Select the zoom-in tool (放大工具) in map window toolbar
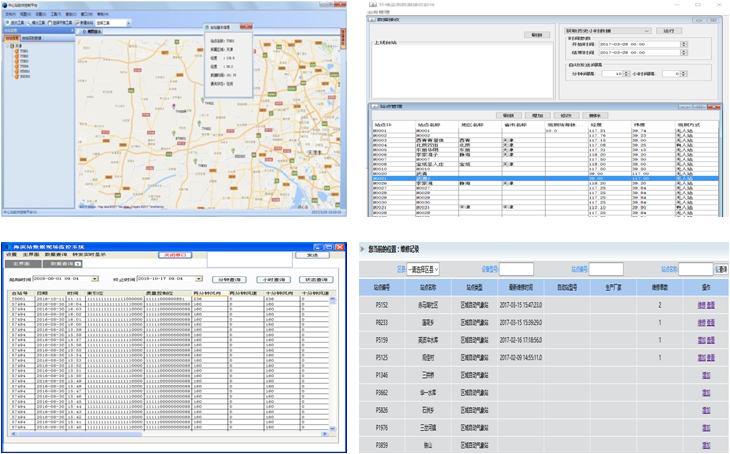730x454 pixels. click(14, 23)
